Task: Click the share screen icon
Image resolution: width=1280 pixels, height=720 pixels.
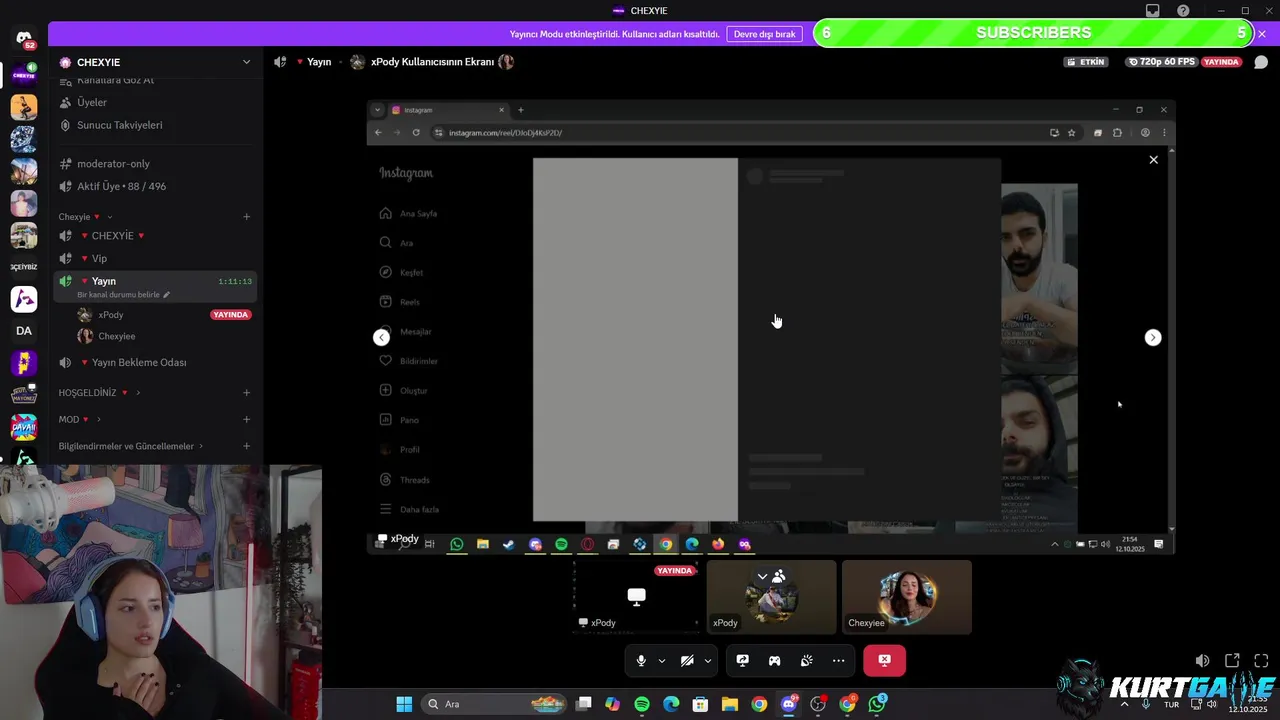Action: [742, 661]
